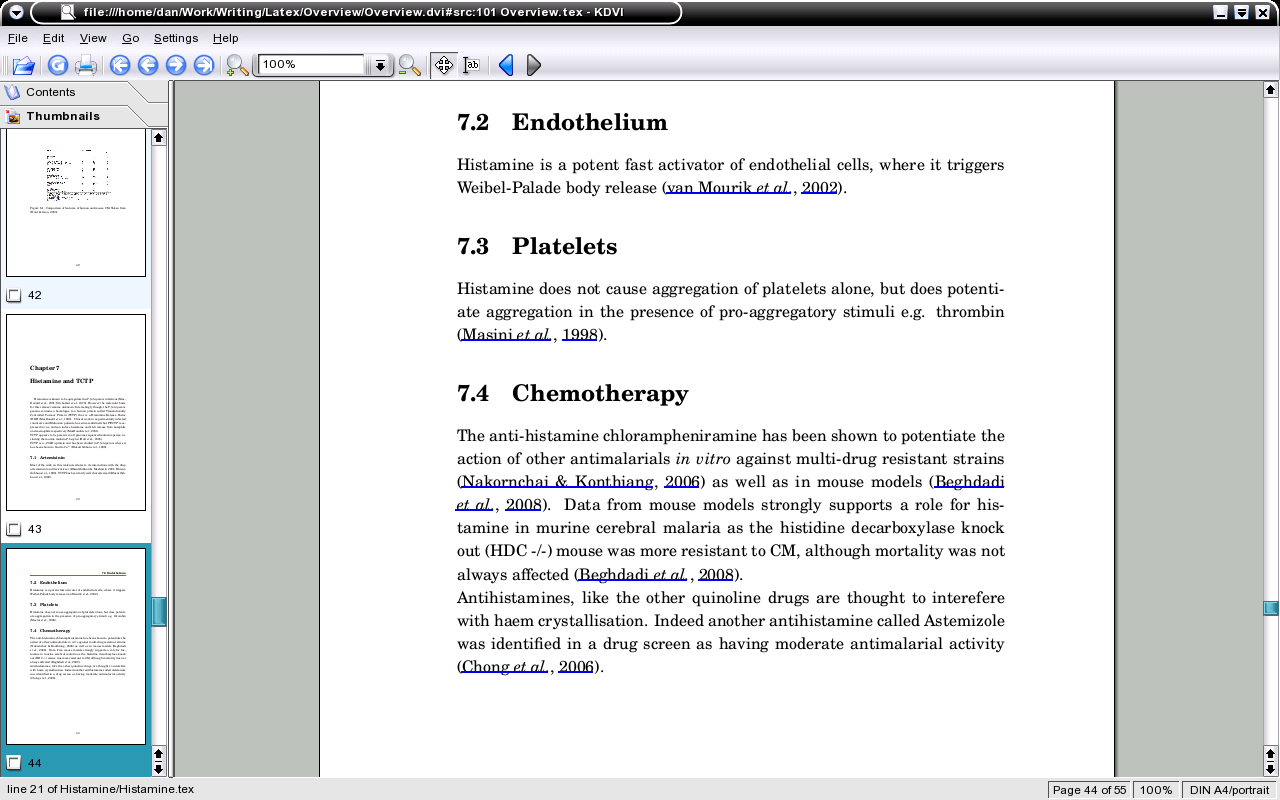Click the '7.3 Platelets' section heading
This screenshot has width=1280, height=800.
click(537, 246)
